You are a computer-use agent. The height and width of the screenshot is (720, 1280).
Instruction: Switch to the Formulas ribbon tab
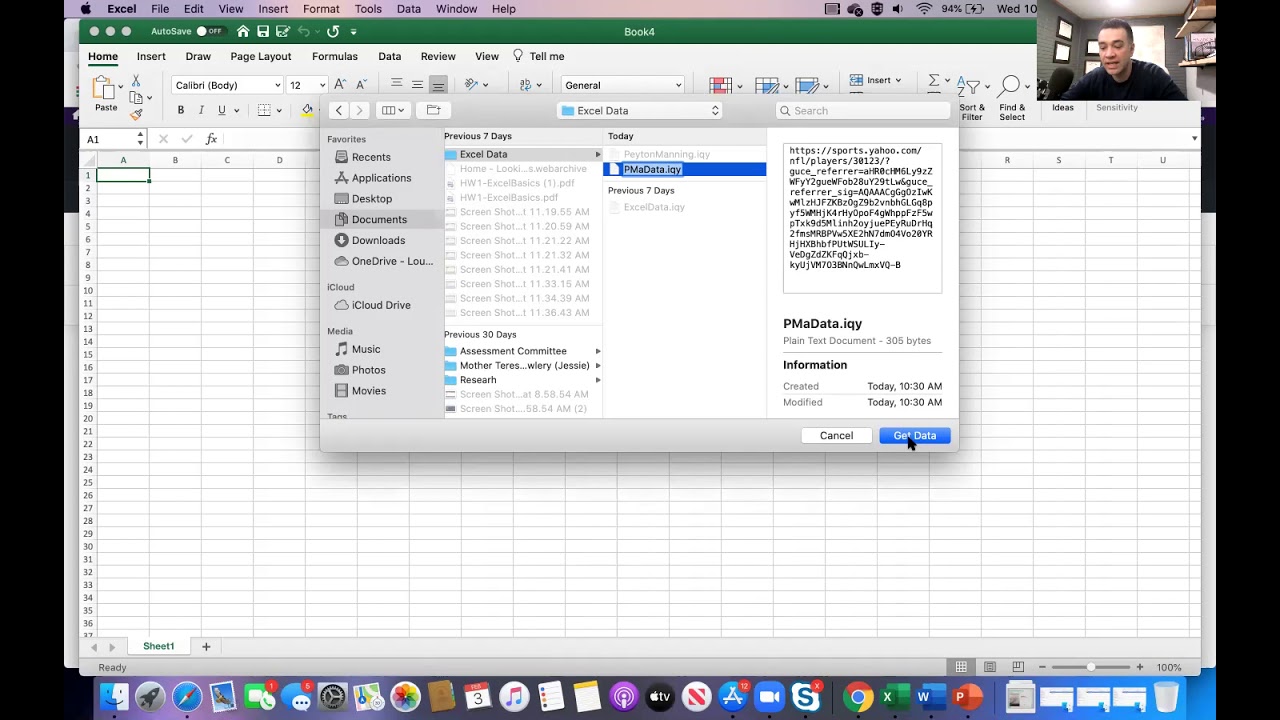click(334, 56)
